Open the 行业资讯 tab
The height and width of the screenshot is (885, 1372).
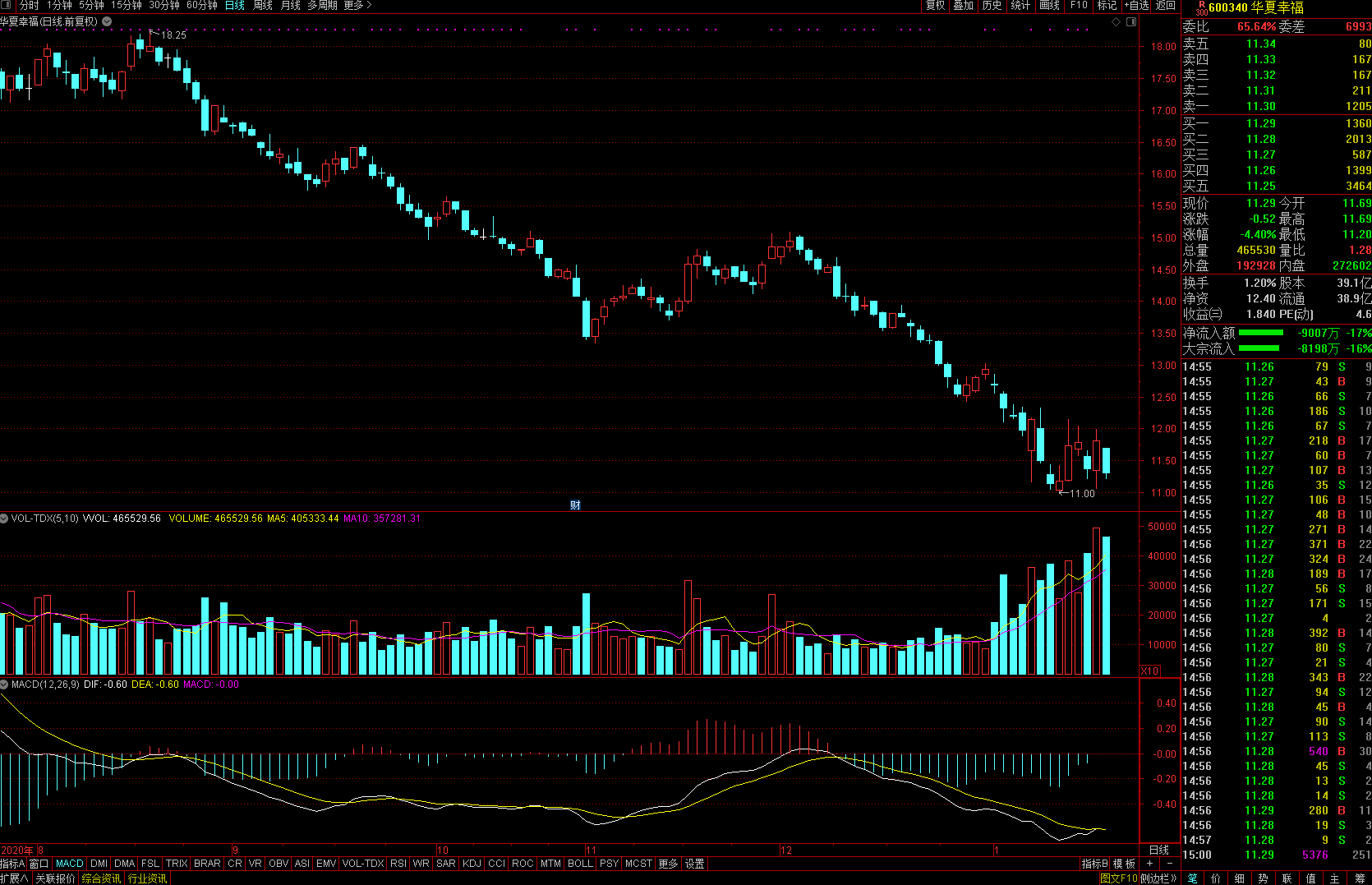coord(148,878)
